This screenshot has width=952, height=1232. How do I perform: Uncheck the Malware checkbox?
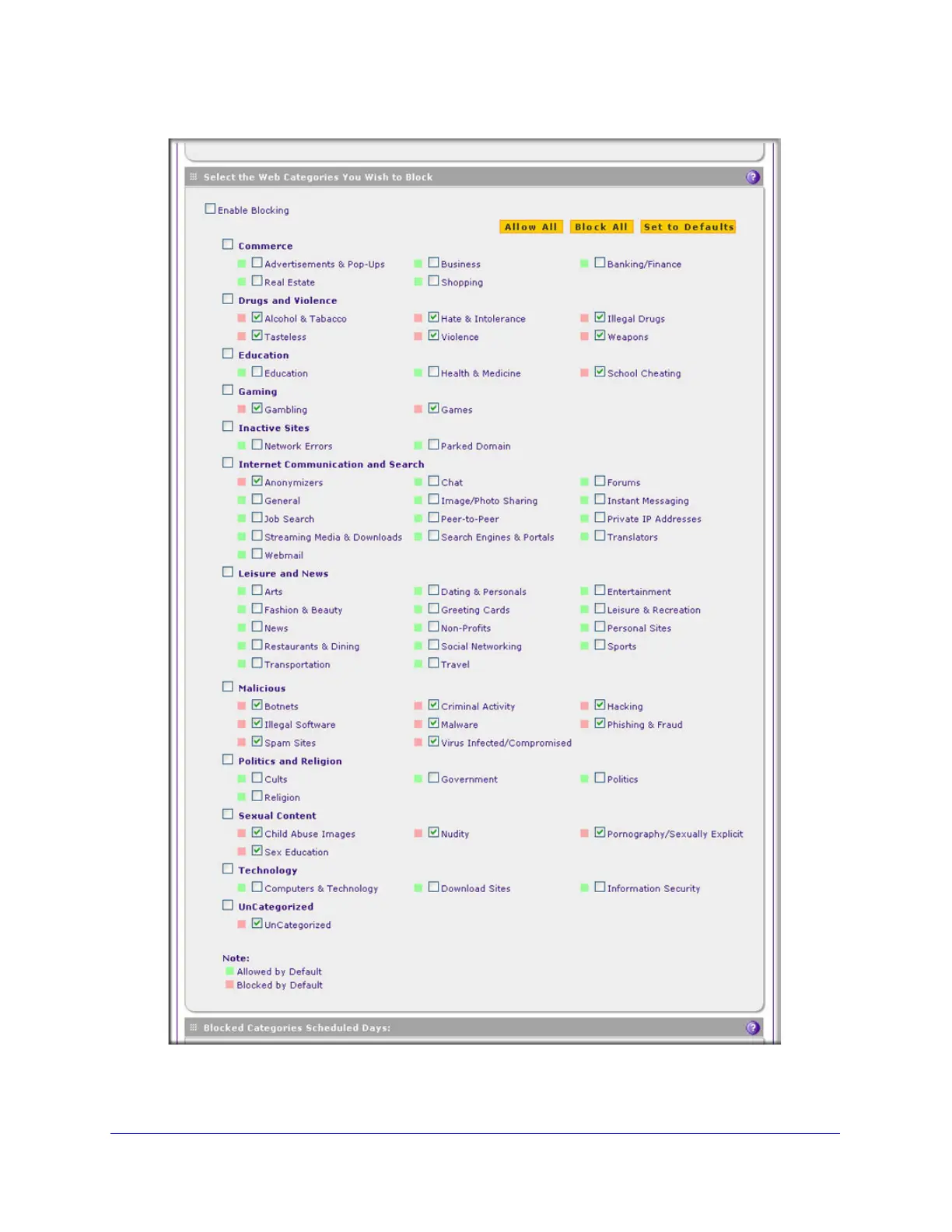pyautogui.click(x=434, y=723)
